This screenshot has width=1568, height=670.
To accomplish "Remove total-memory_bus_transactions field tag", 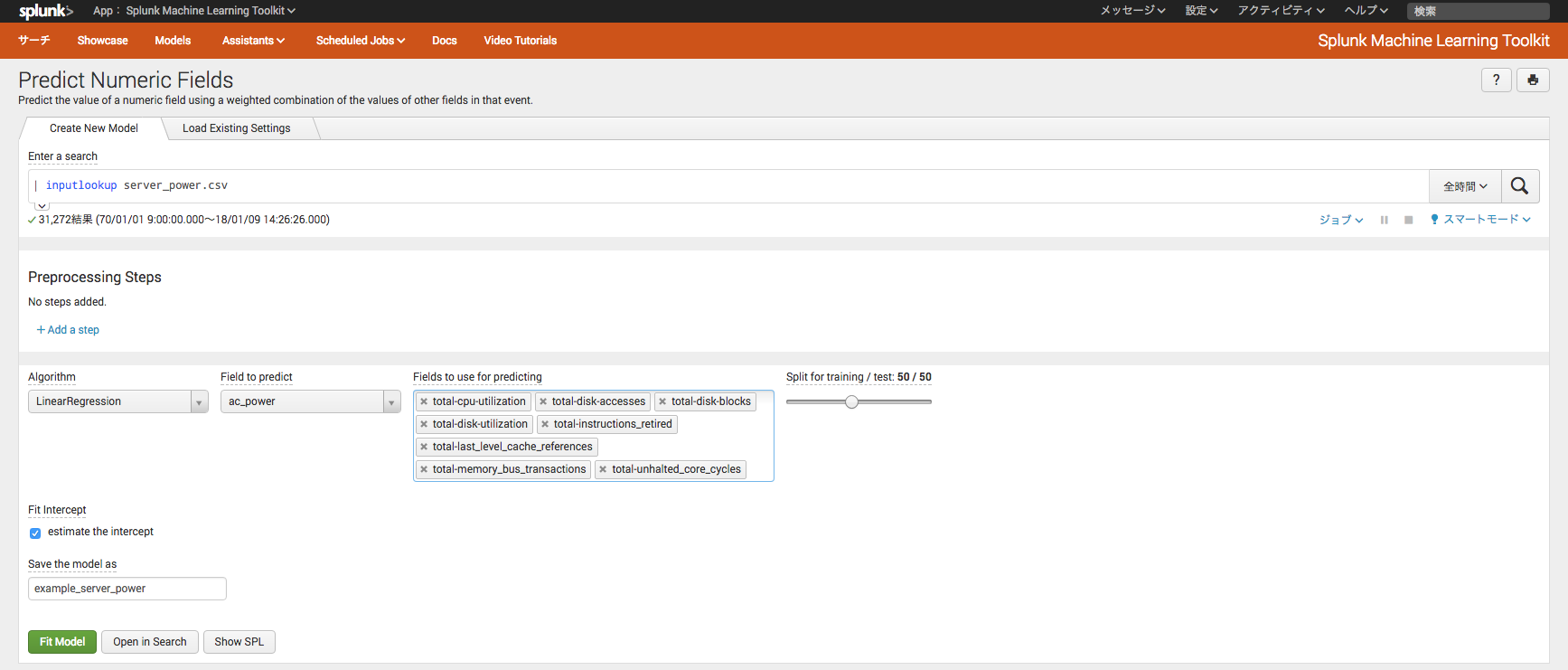I will tap(424, 469).
